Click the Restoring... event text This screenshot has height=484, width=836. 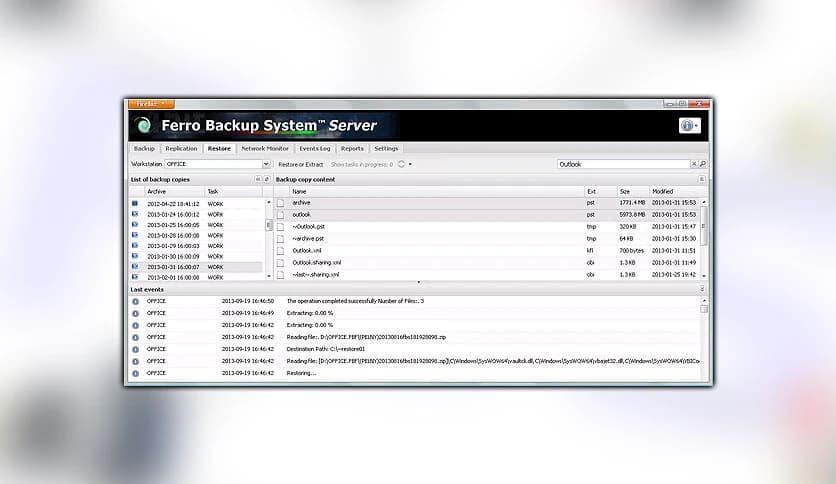pyautogui.click(x=301, y=374)
